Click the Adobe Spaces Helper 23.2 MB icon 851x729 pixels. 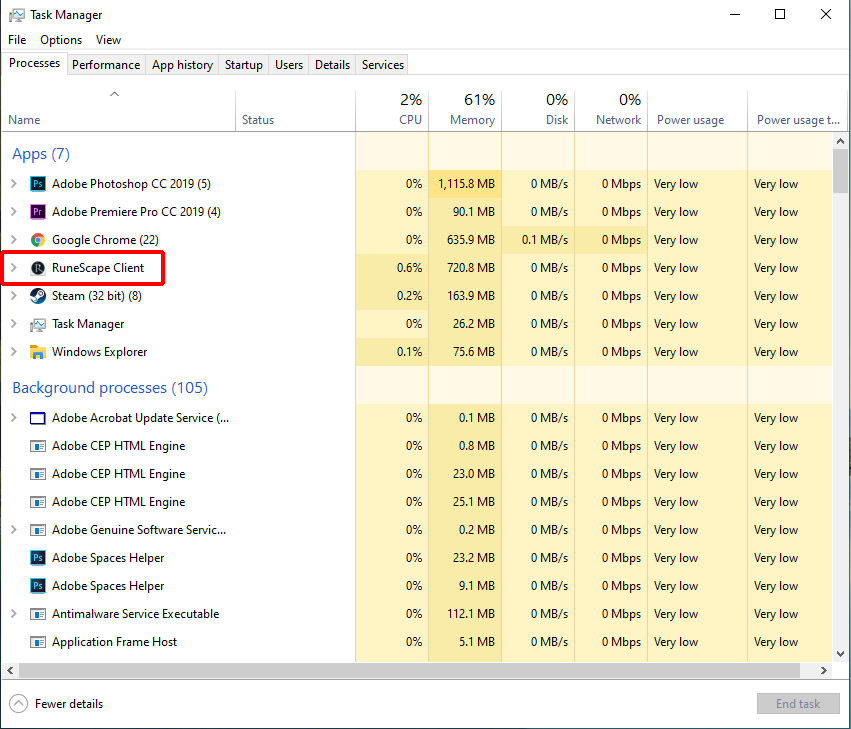tap(37, 558)
